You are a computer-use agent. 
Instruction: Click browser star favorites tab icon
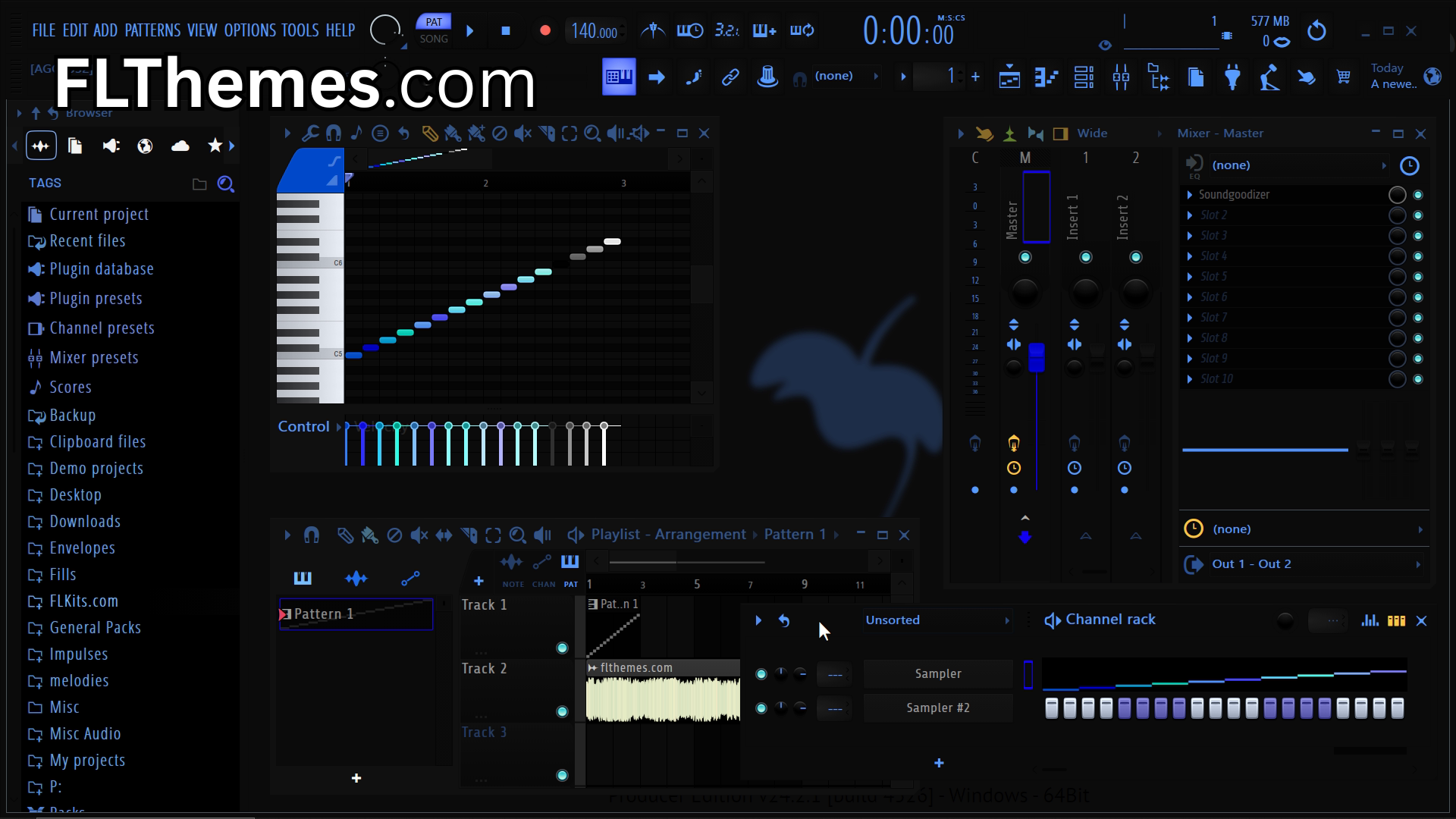tap(215, 146)
